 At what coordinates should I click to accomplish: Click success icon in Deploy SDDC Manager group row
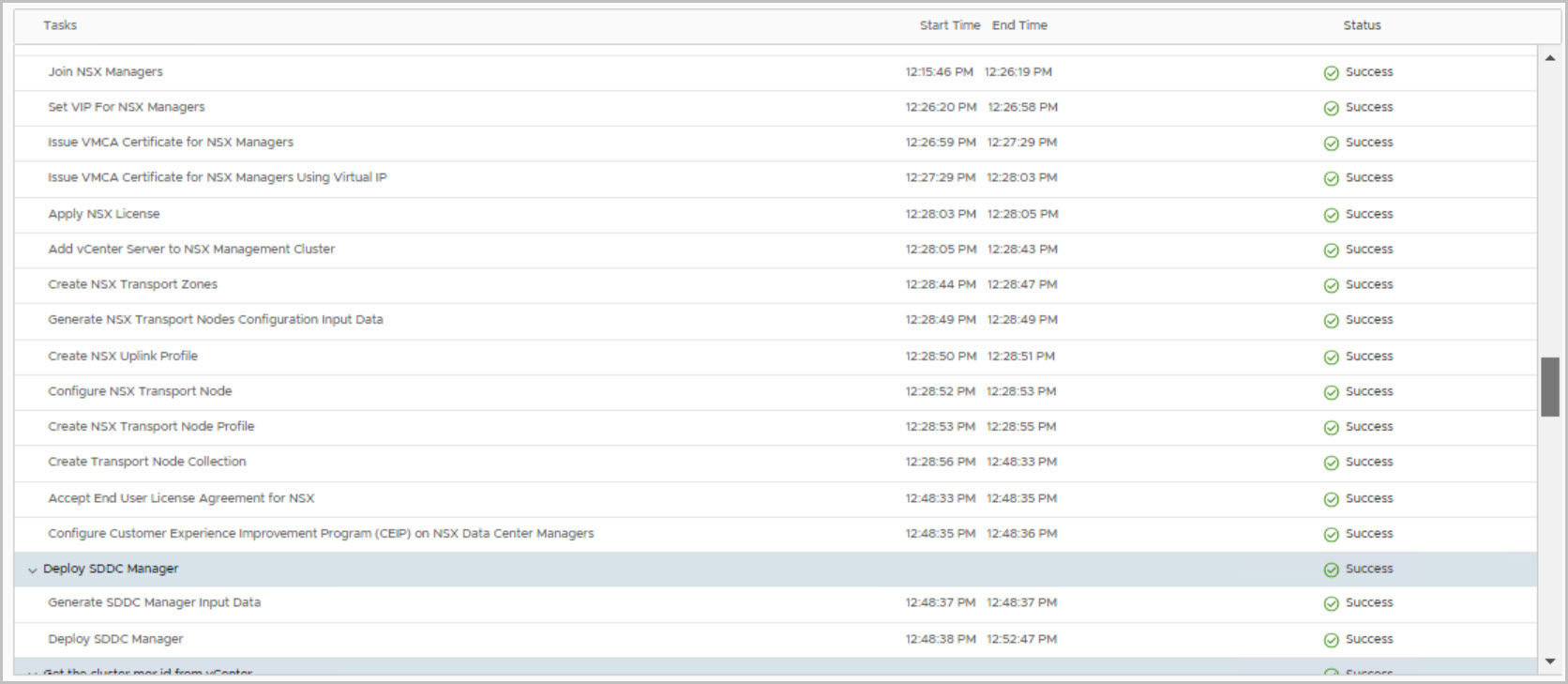pyautogui.click(x=1331, y=570)
